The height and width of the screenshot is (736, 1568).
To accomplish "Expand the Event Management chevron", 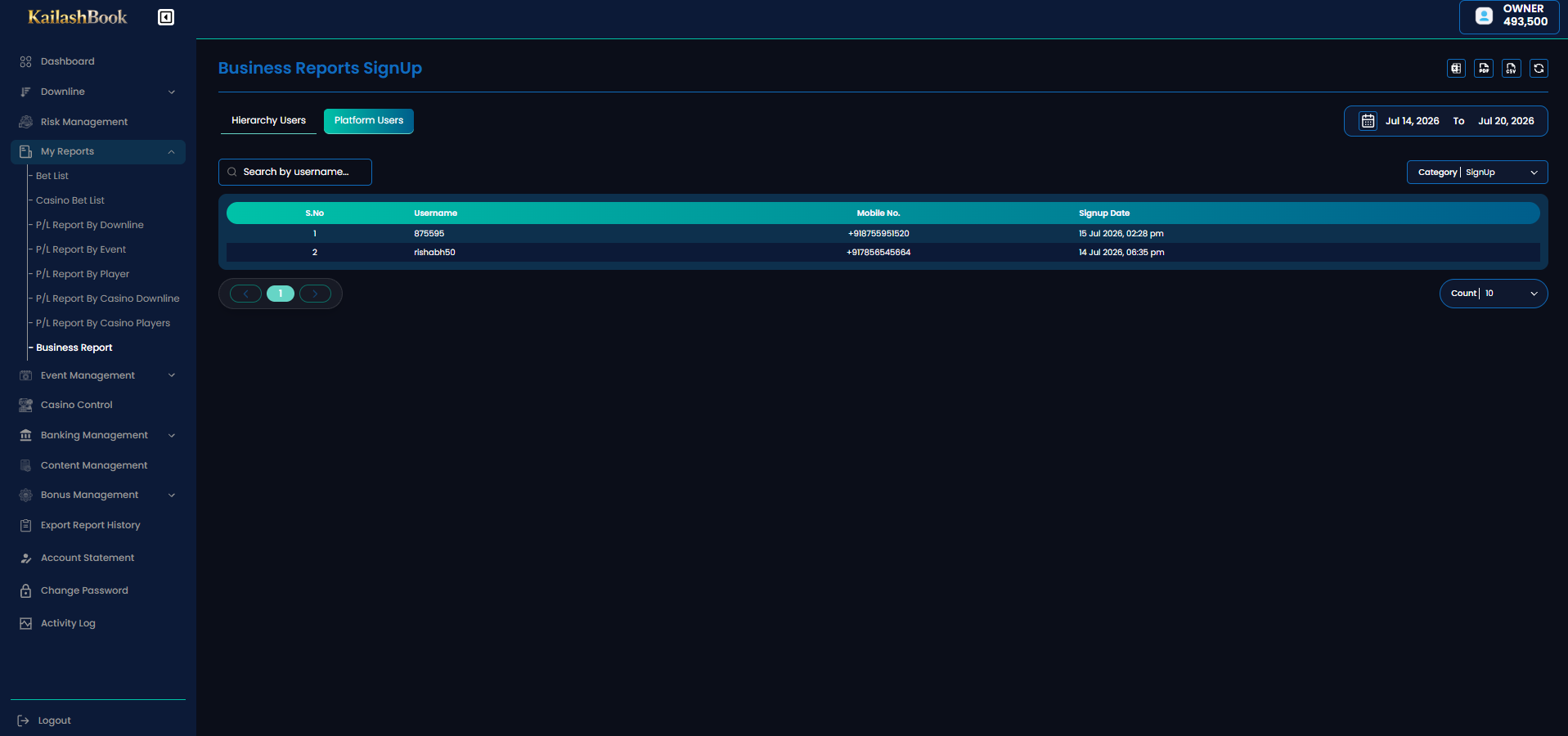I will coord(172,375).
